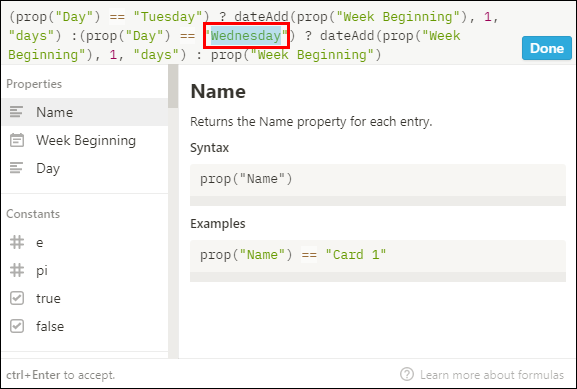This screenshot has width=577, height=389.
Task: Click the Name heading in documentation pane
Action: click(x=218, y=91)
